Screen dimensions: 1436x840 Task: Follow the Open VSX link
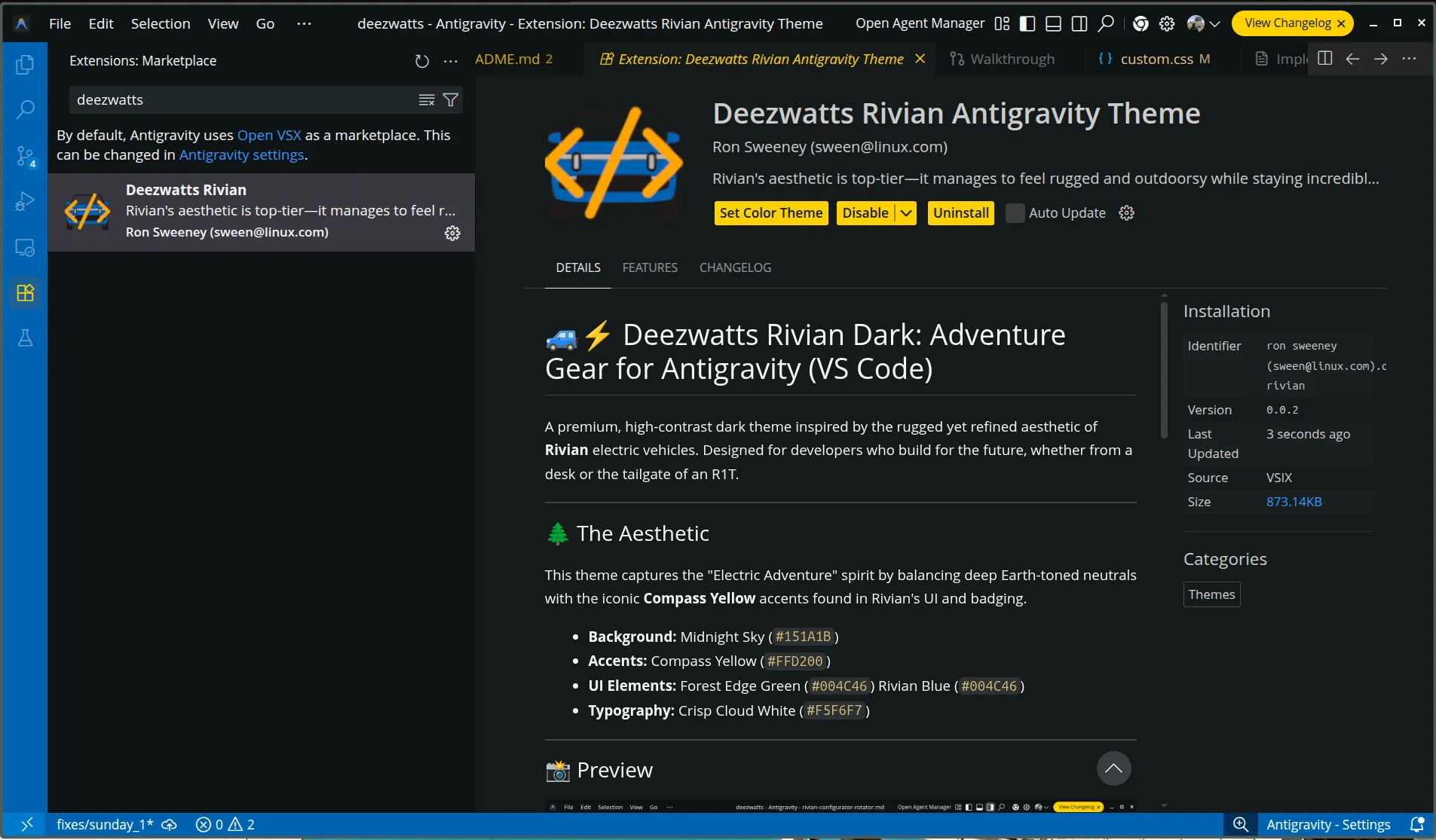pos(269,135)
